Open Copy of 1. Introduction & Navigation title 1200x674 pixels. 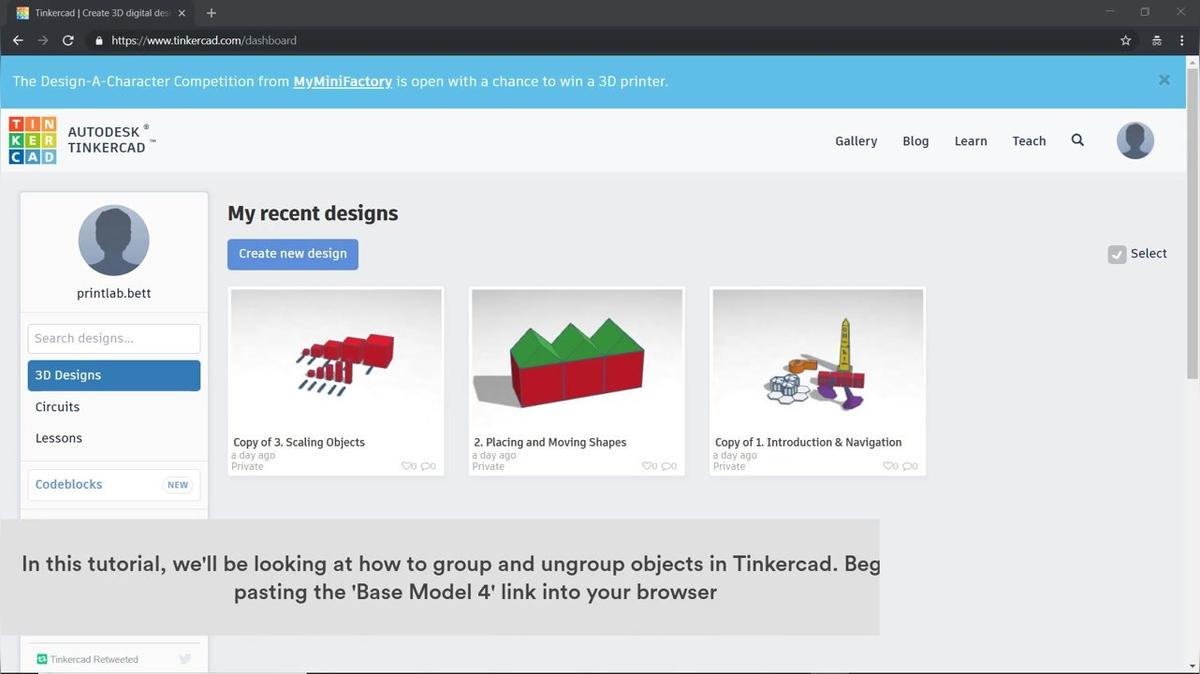(x=808, y=442)
